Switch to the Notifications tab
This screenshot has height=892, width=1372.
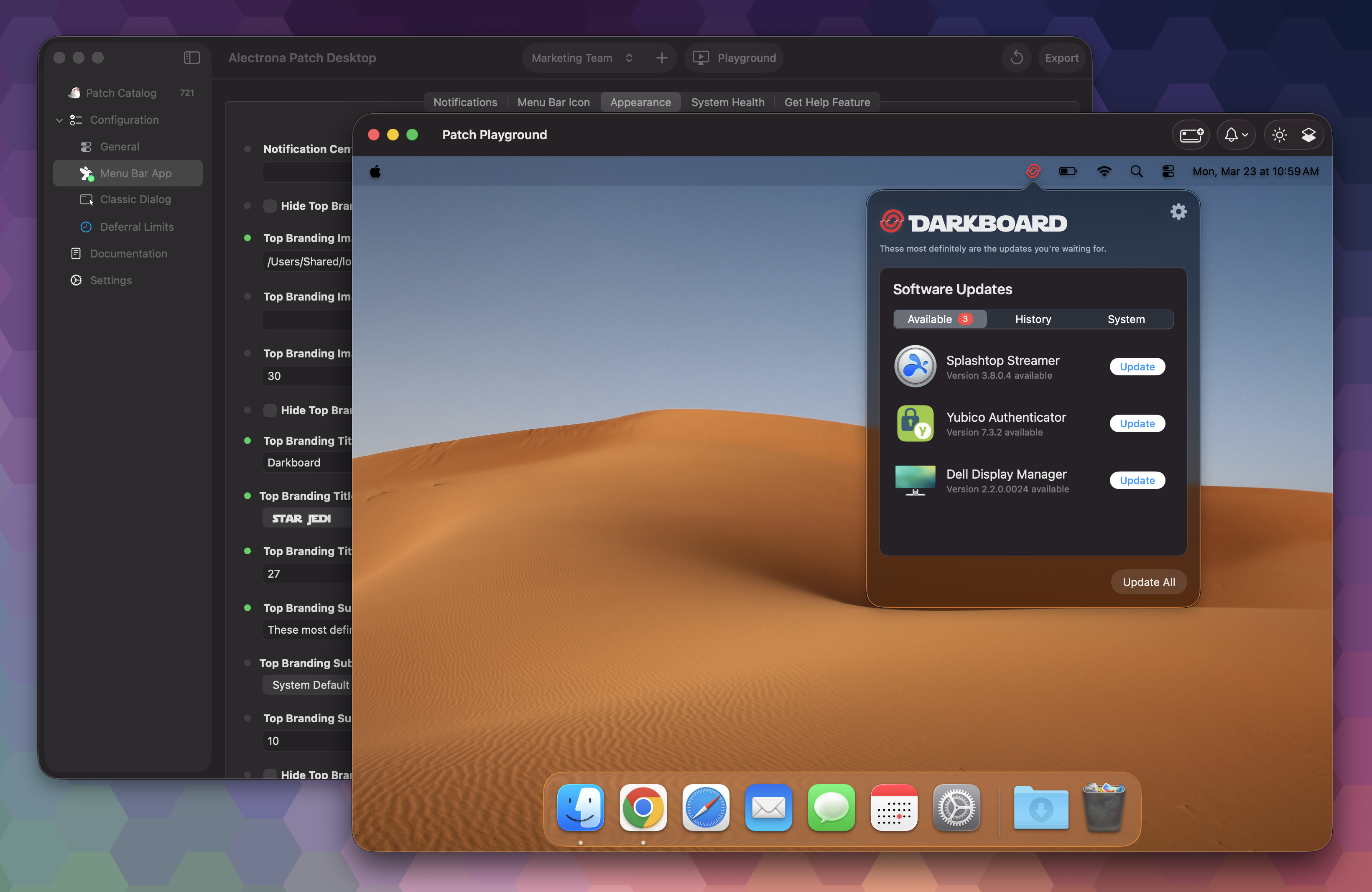point(465,102)
